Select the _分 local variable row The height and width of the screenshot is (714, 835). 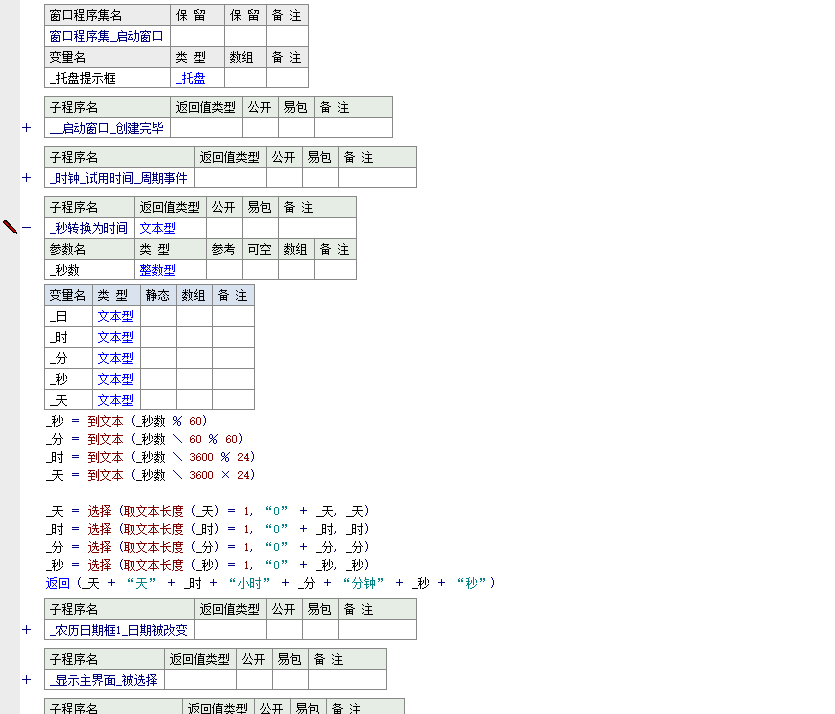click(149, 358)
